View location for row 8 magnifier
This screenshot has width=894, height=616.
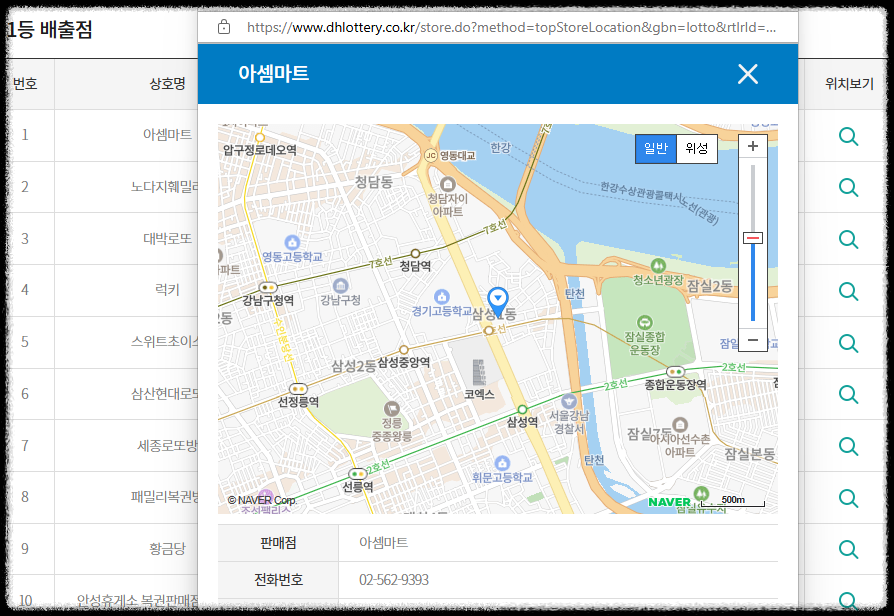click(848, 499)
